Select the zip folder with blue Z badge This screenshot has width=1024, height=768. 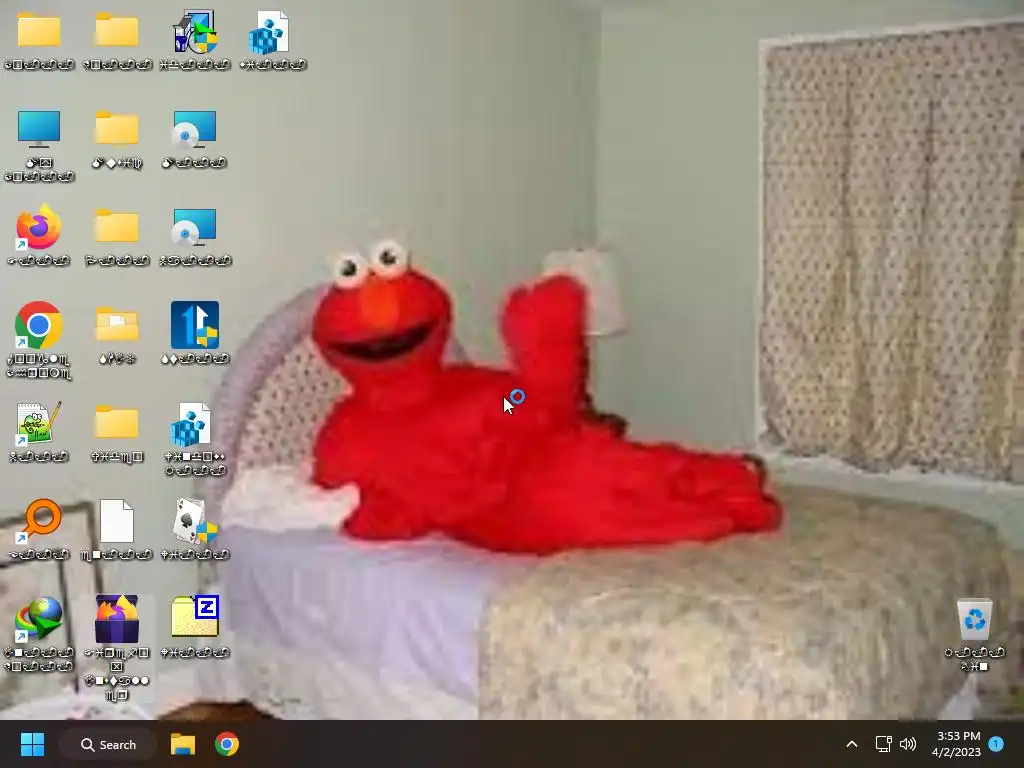click(x=195, y=616)
